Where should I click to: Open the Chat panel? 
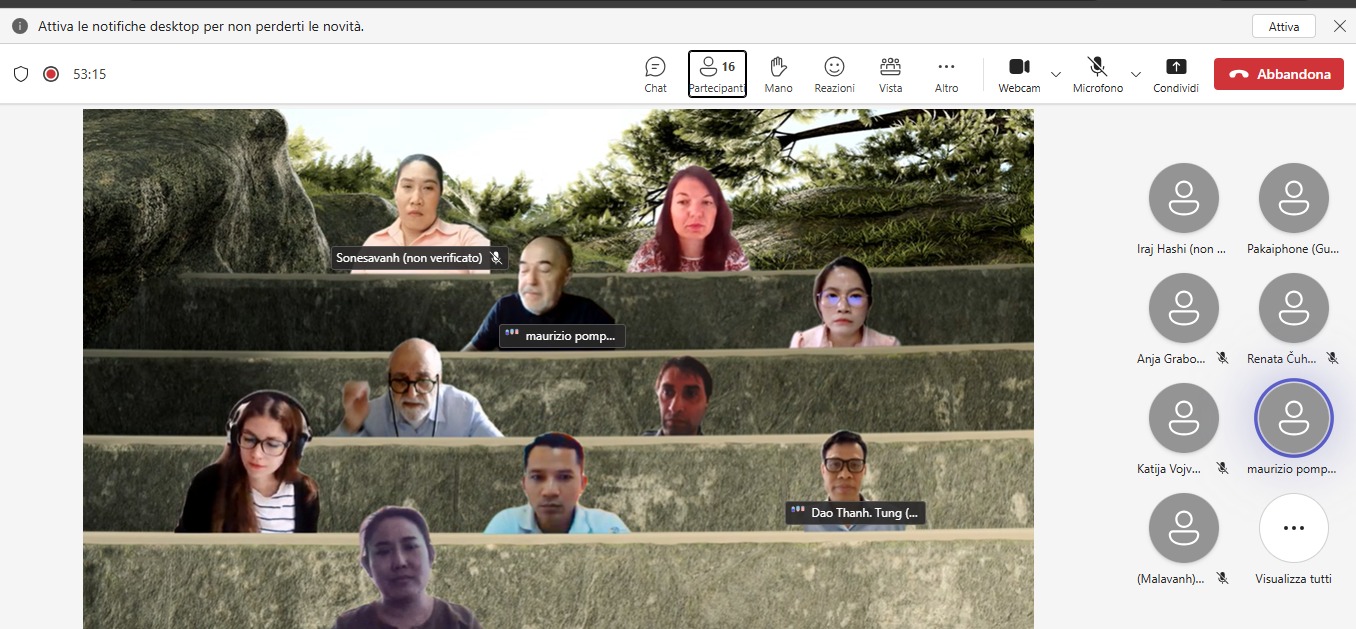click(x=655, y=74)
